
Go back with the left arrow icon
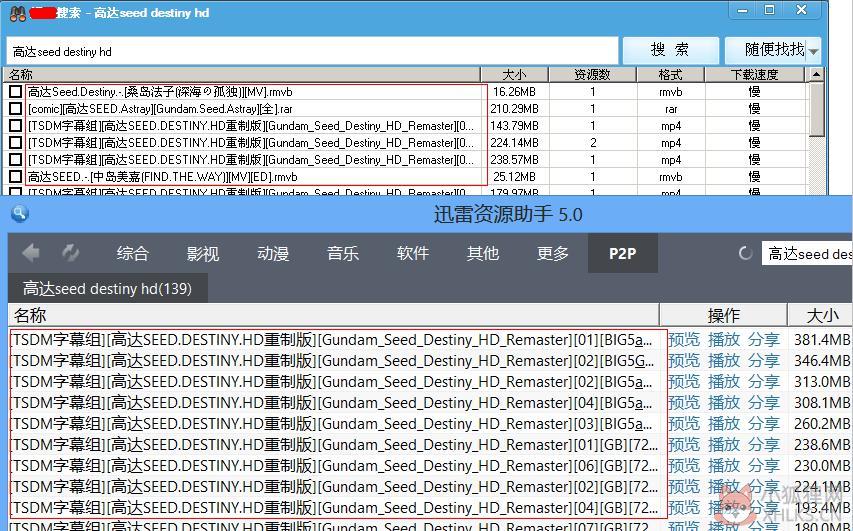[x=31, y=253]
